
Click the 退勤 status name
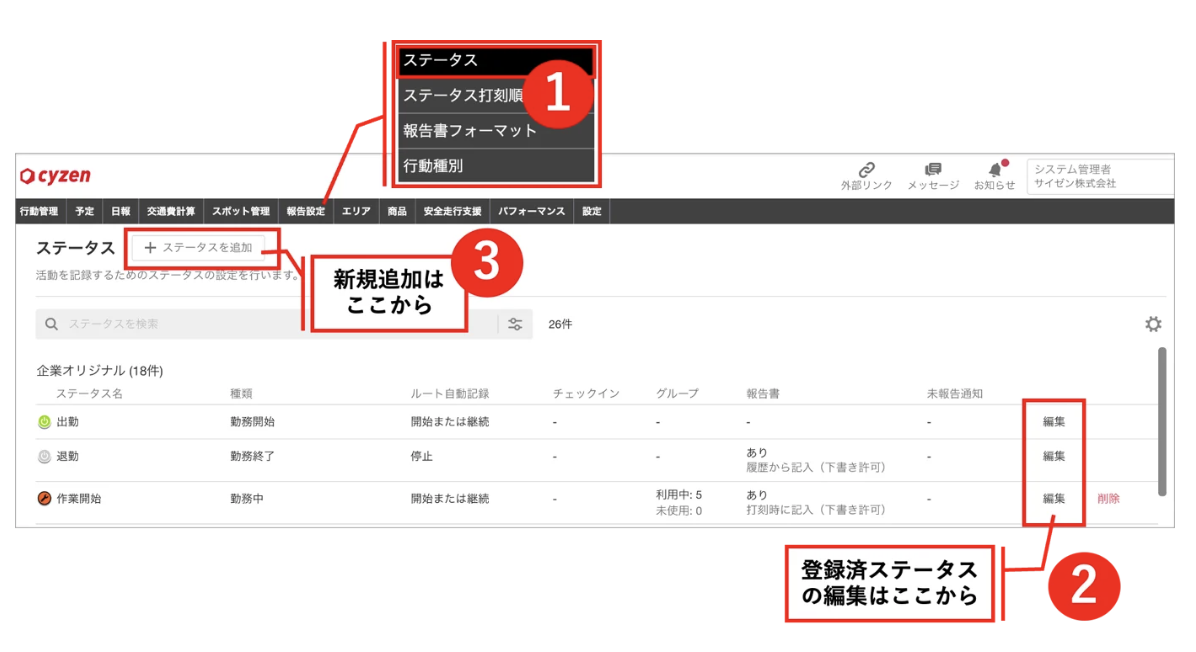pos(67,457)
